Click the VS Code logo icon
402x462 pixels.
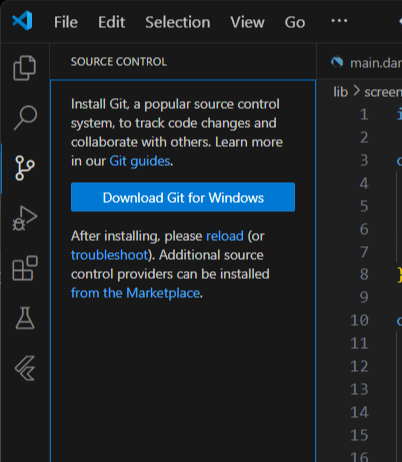click(22, 21)
